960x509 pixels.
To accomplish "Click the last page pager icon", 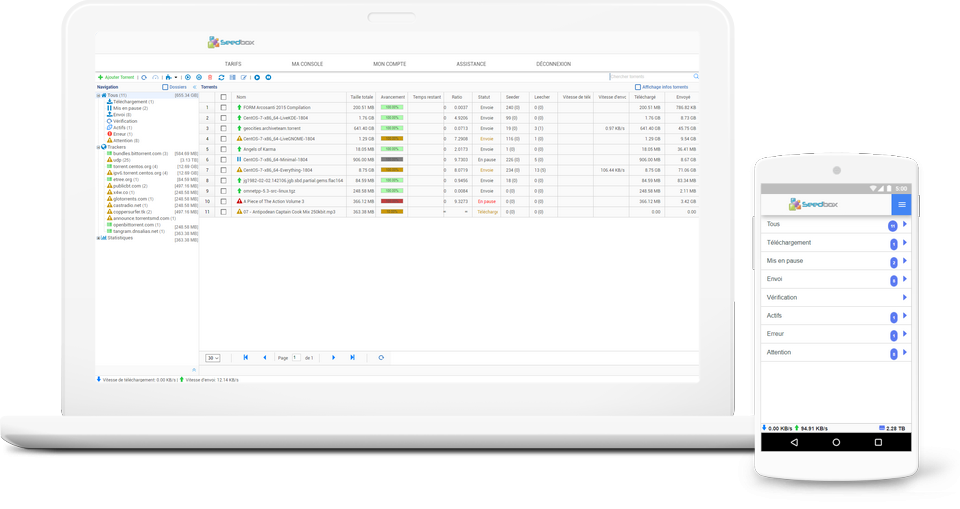I will [352, 358].
